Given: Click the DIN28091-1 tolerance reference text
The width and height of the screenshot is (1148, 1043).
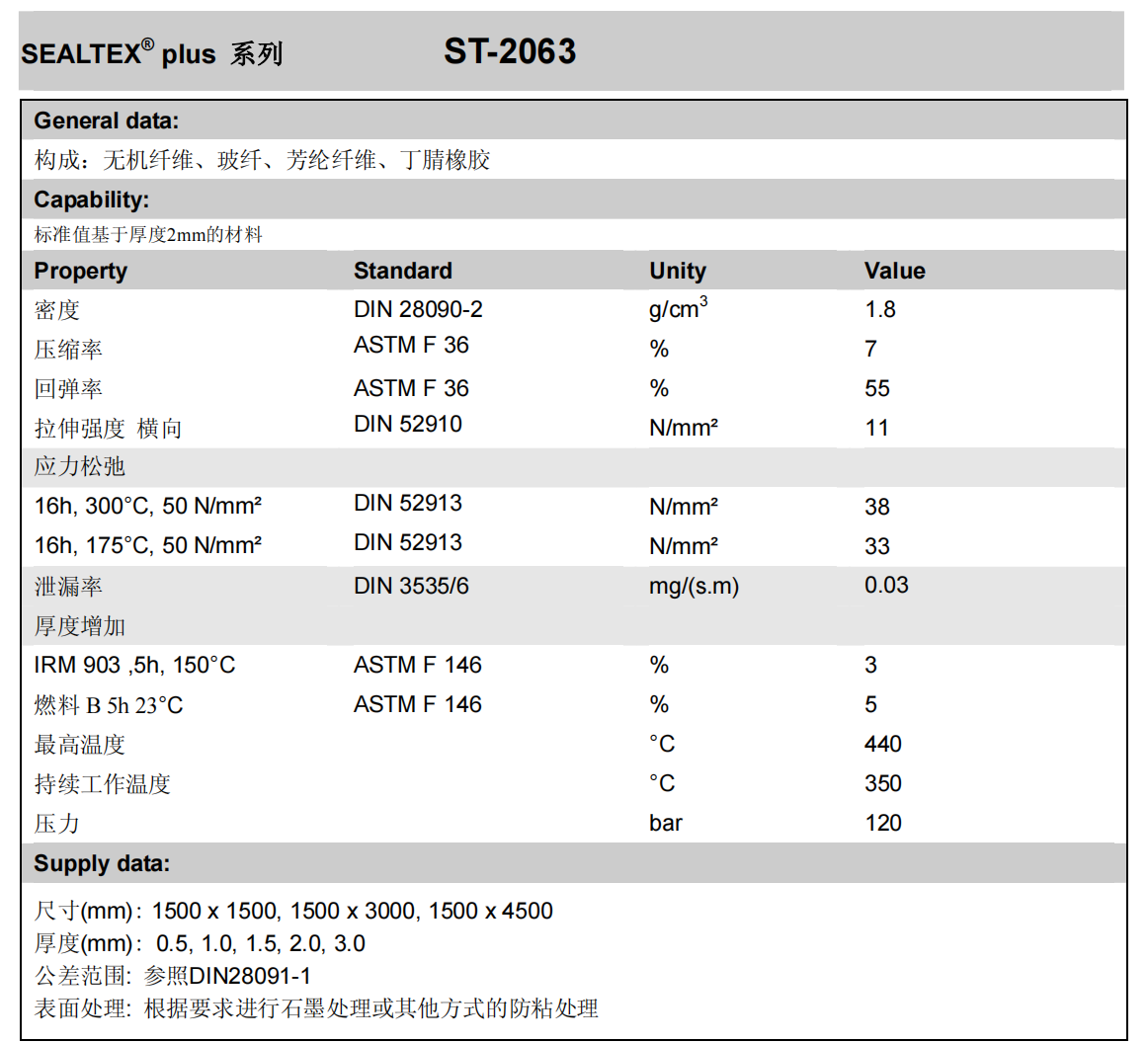Looking at the screenshot, I should point(250,976).
